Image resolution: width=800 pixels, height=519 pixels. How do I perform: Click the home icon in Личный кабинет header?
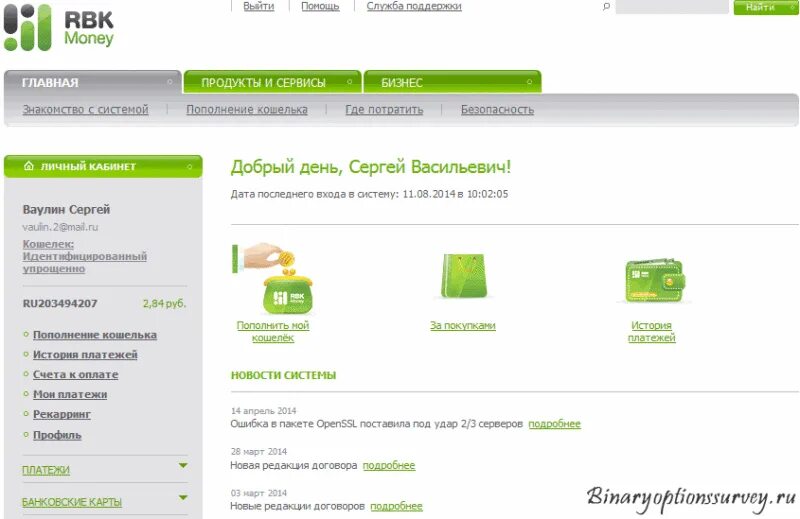(29, 166)
